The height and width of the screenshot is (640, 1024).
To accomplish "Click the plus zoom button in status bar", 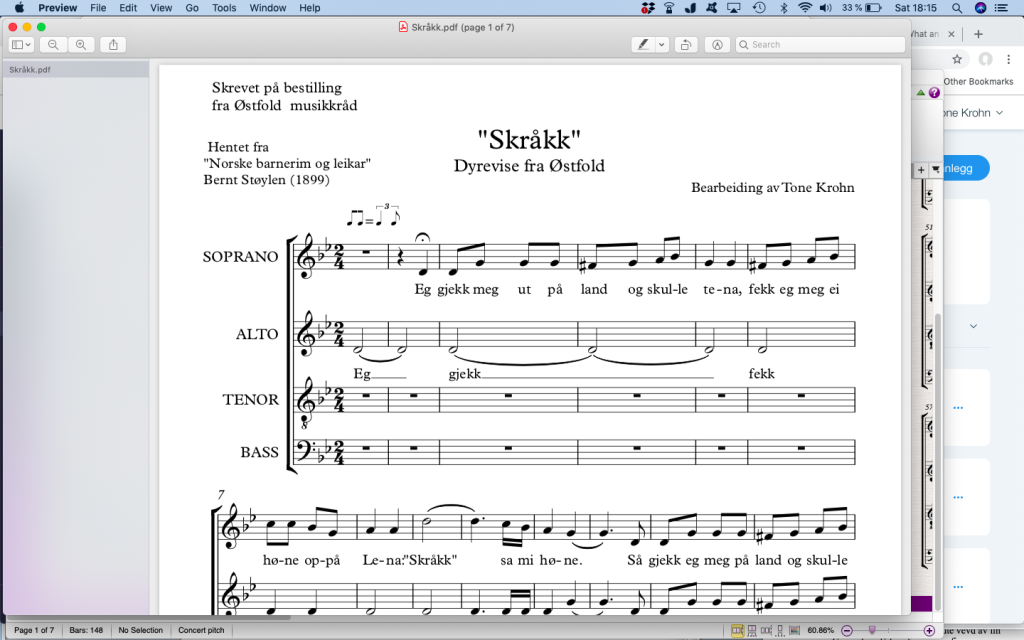I will (x=929, y=630).
